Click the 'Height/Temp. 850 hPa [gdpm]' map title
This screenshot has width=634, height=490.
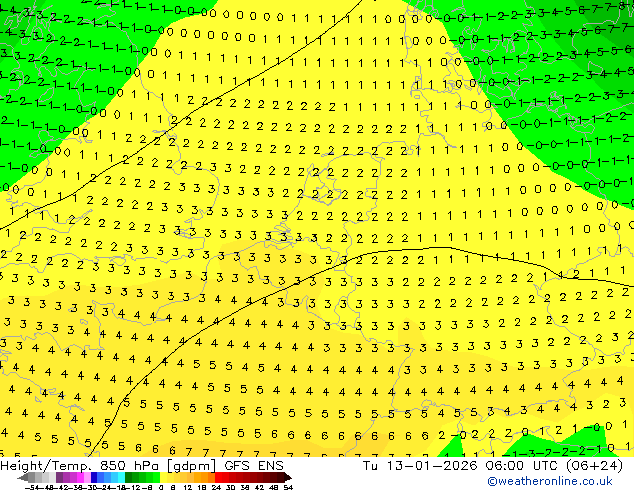tap(108, 466)
